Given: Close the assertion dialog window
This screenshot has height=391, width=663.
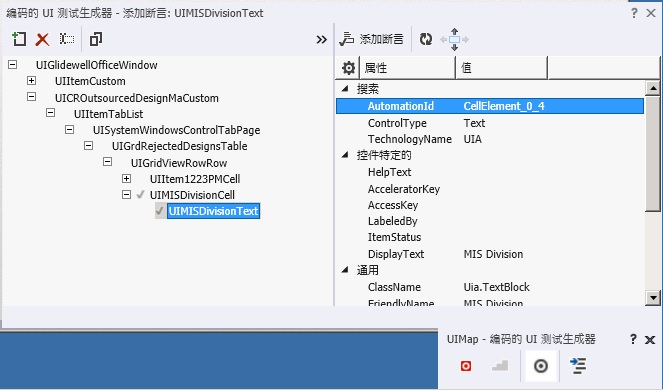Looking at the screenshot, I should coord(651,13).
